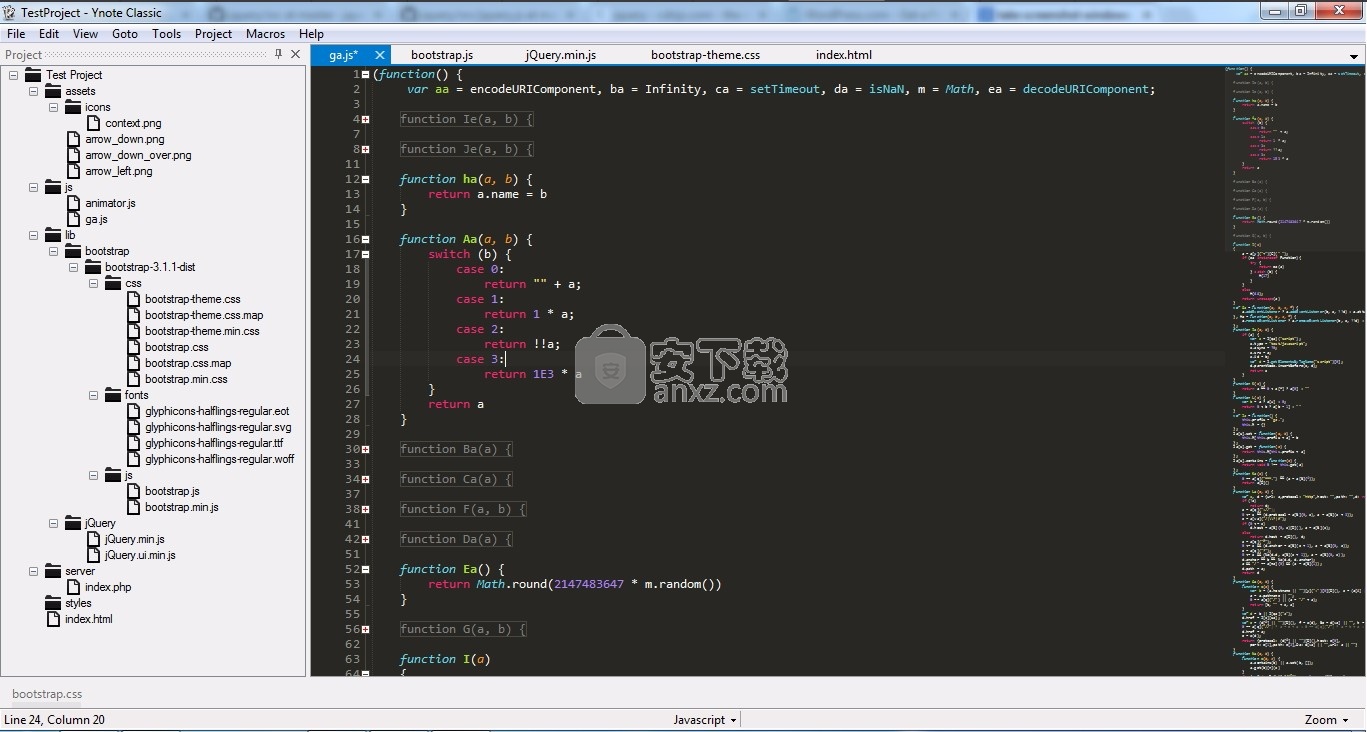Click the assets folder icon
The height and width of the screenshot is (732, 1367).
pos(54,91)
